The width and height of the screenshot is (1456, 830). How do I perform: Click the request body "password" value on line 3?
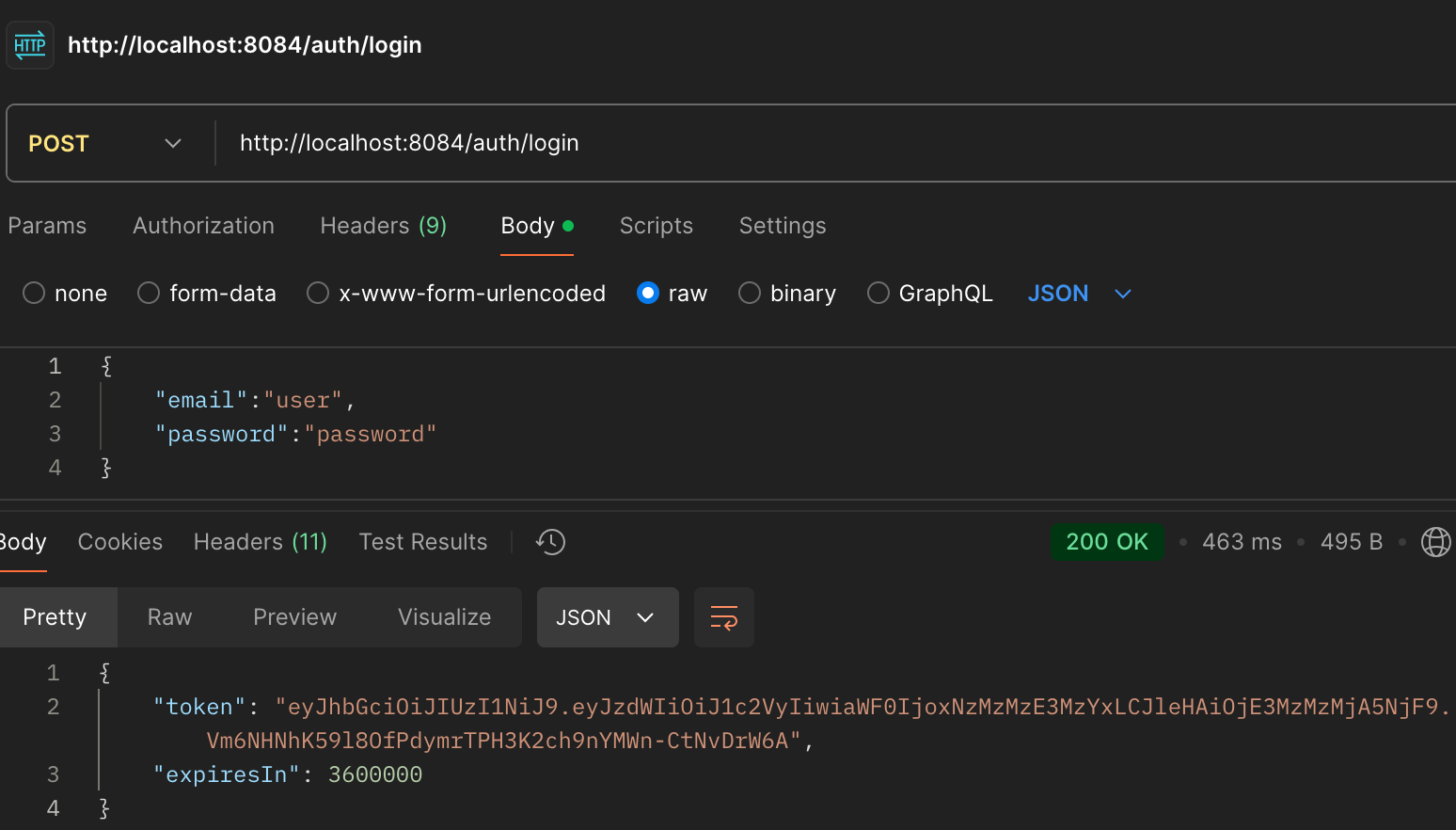pos(371,435)
